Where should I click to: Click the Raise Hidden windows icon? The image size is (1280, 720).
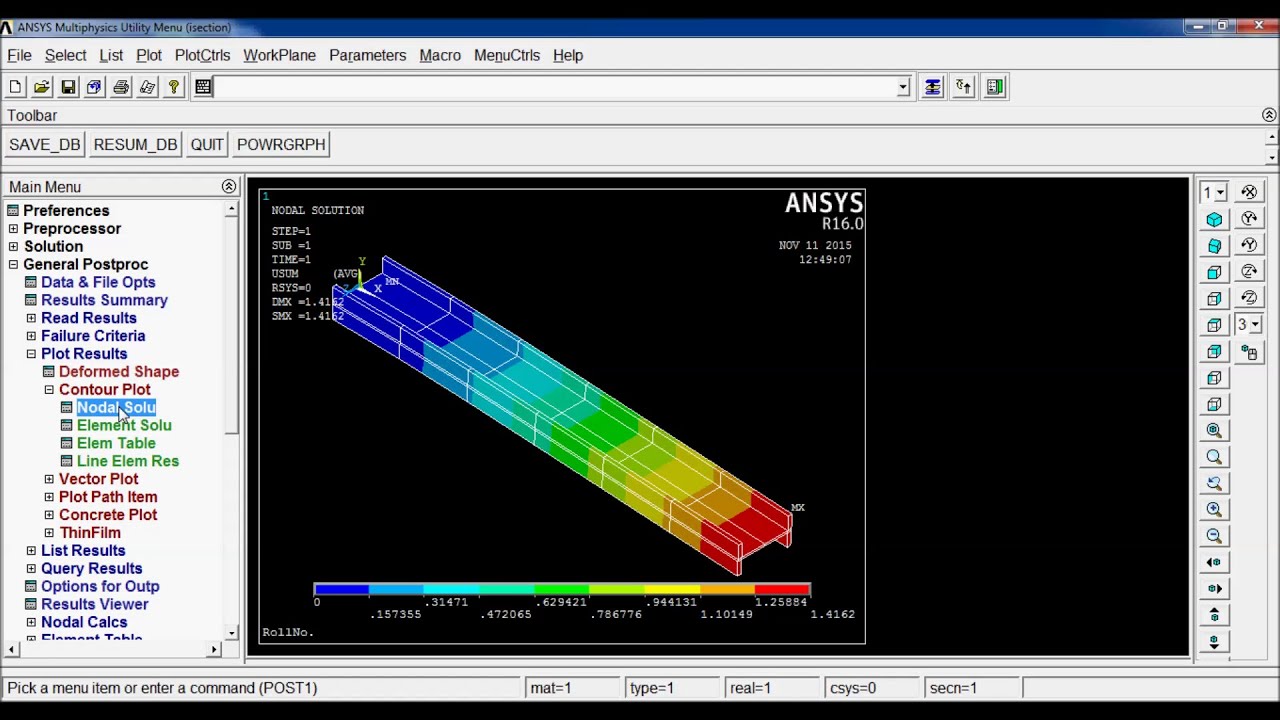click(932, 87)
